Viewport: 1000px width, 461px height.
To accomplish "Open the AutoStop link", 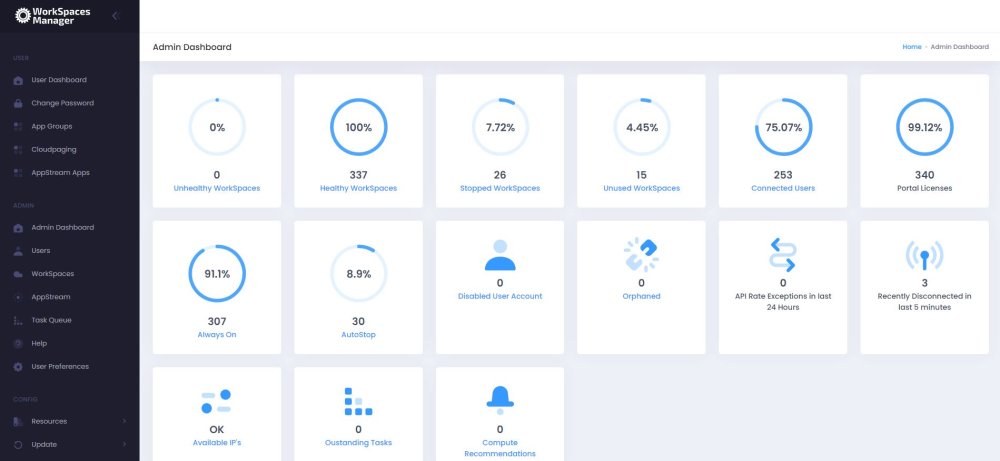I will [358, 335].
